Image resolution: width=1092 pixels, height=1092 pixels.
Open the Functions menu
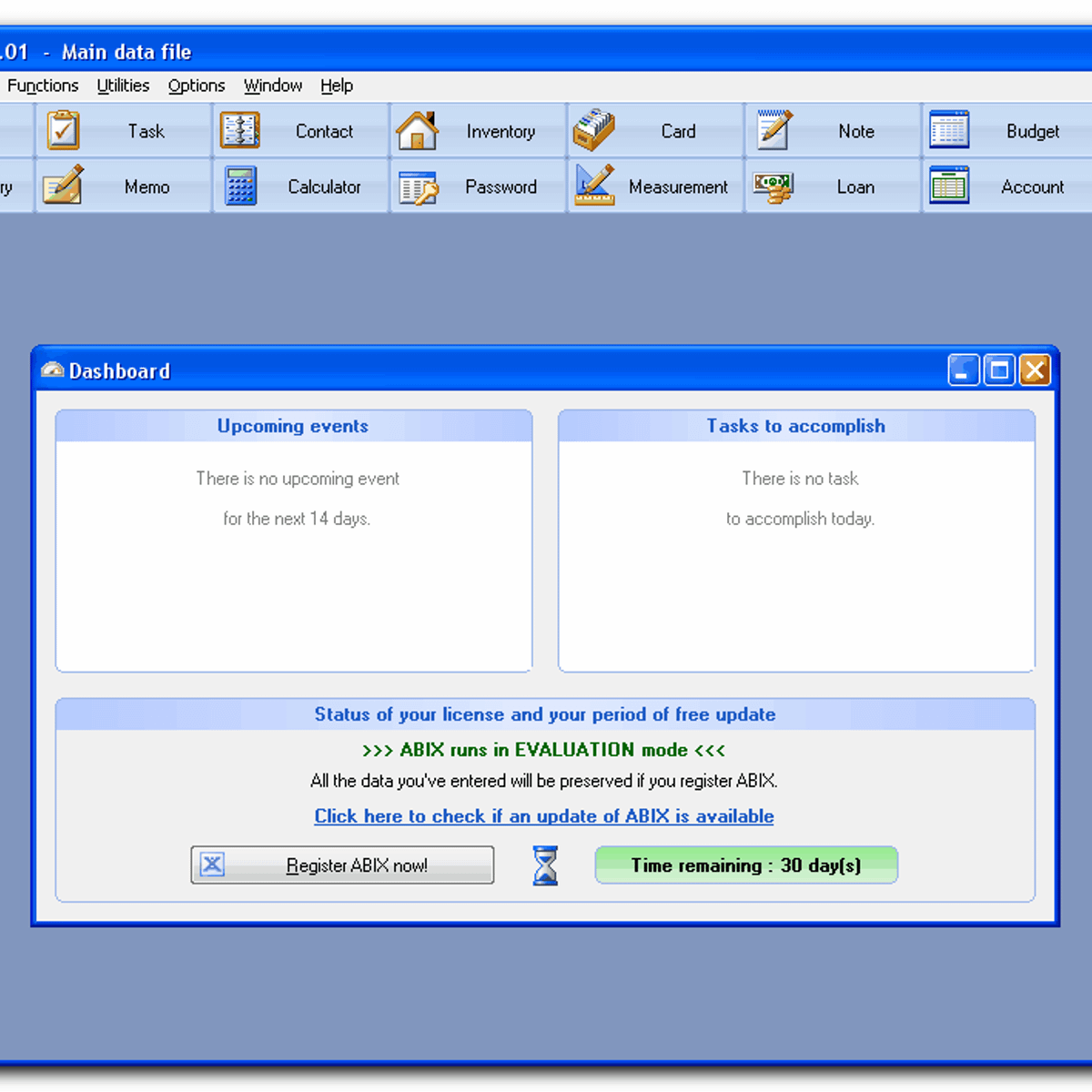tap(43, 86)
